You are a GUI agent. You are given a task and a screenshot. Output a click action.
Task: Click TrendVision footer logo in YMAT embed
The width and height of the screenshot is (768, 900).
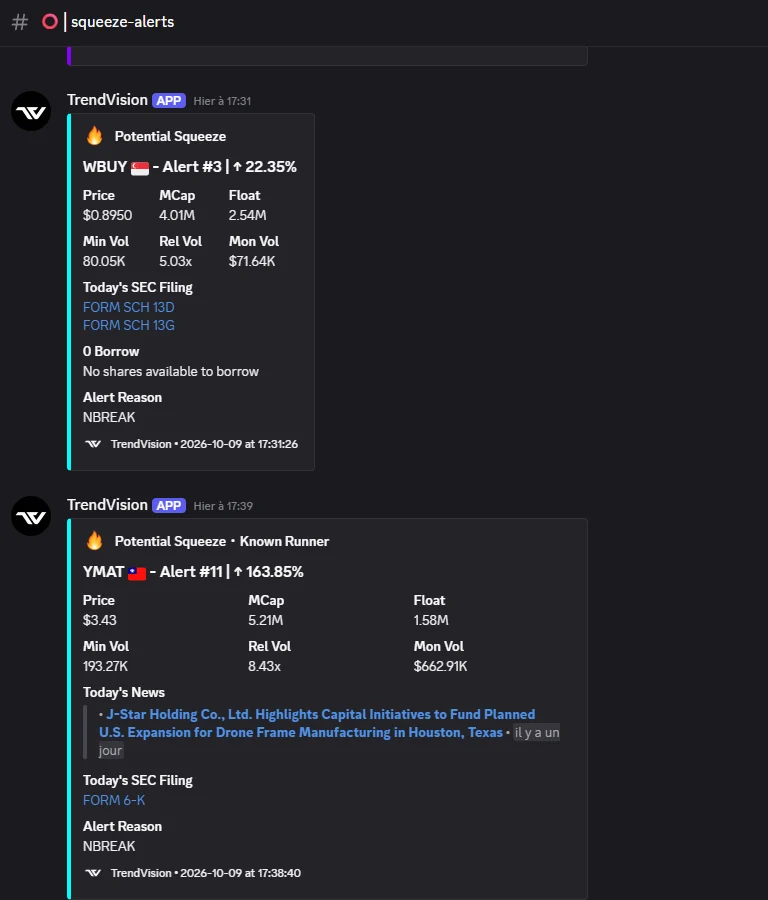point(93,872)
